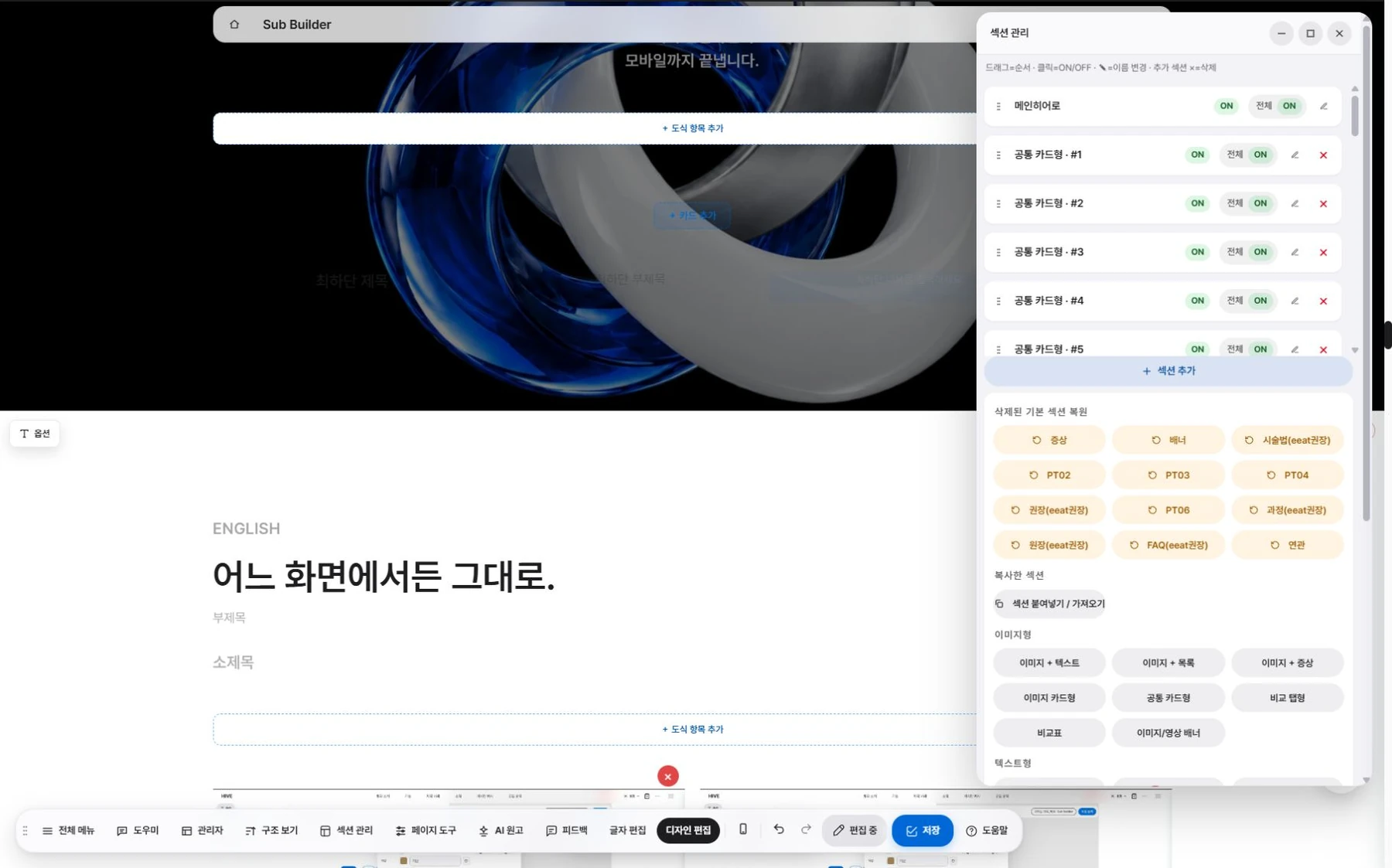Click section list scrollbar down arrow
The width and height of the screenshot is (1392, 868).
click(1355, 350)
